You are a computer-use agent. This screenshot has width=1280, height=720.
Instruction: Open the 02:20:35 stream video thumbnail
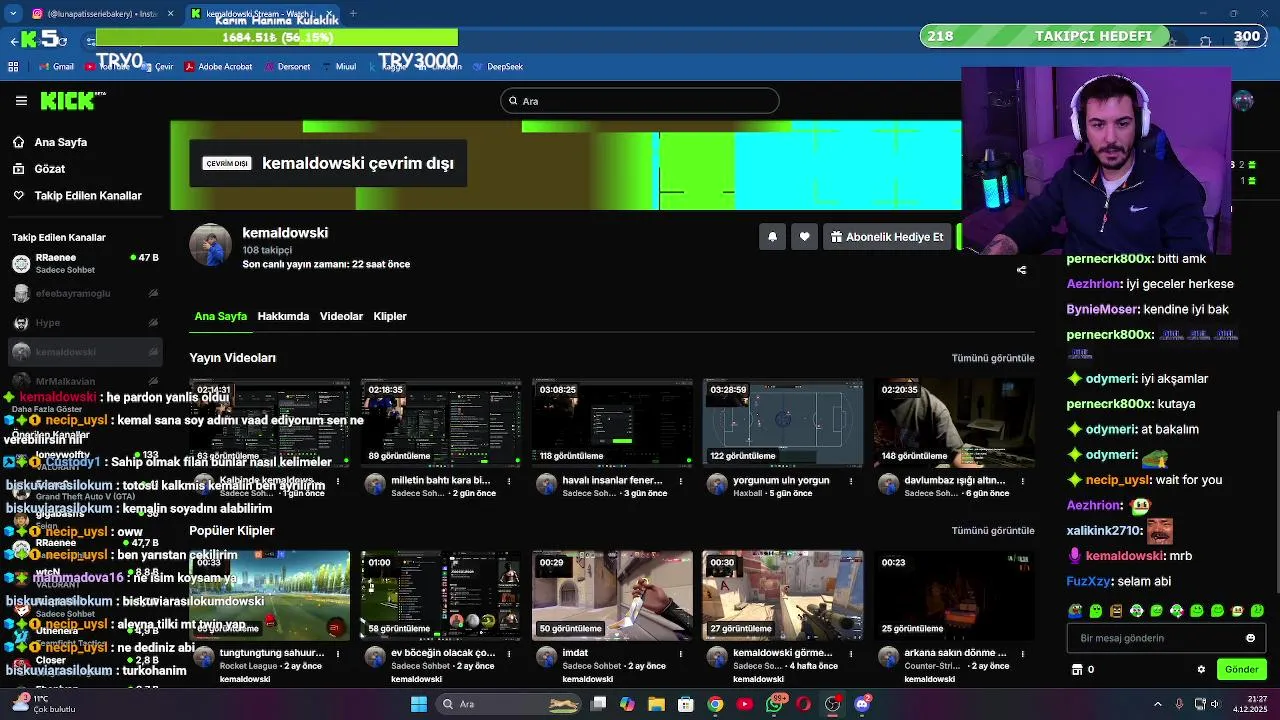[x=954, y=423]
